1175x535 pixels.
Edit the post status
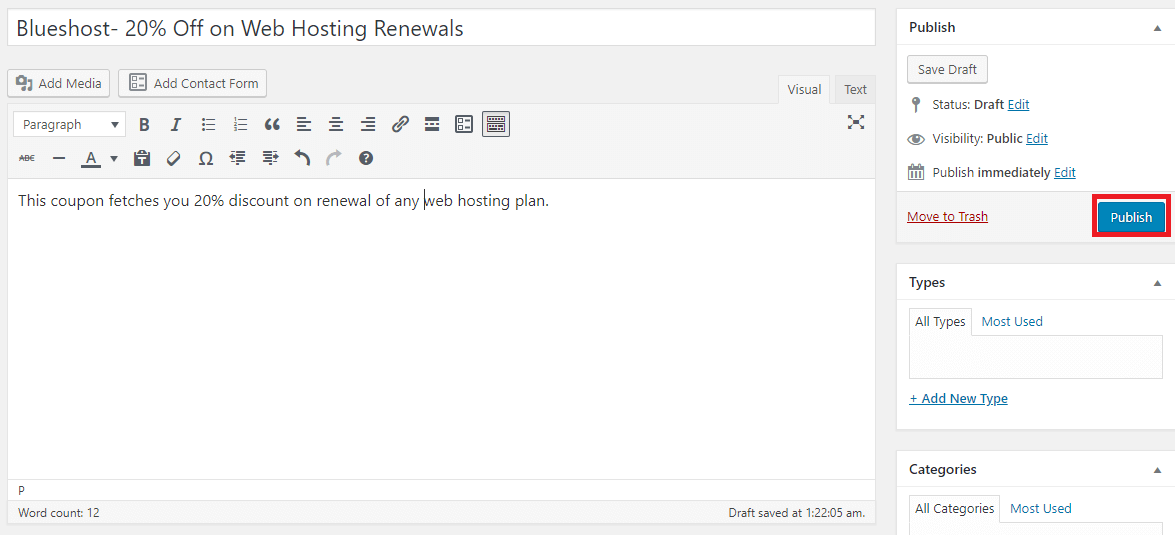point(1018,105)
